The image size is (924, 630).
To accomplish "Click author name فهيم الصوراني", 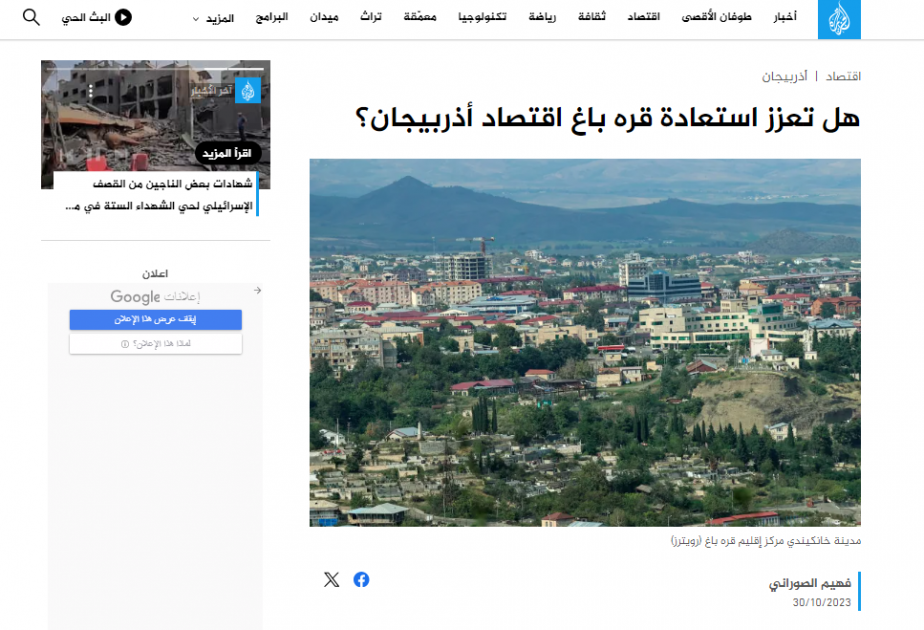I will pyautogui.click(x=810, y=583).
